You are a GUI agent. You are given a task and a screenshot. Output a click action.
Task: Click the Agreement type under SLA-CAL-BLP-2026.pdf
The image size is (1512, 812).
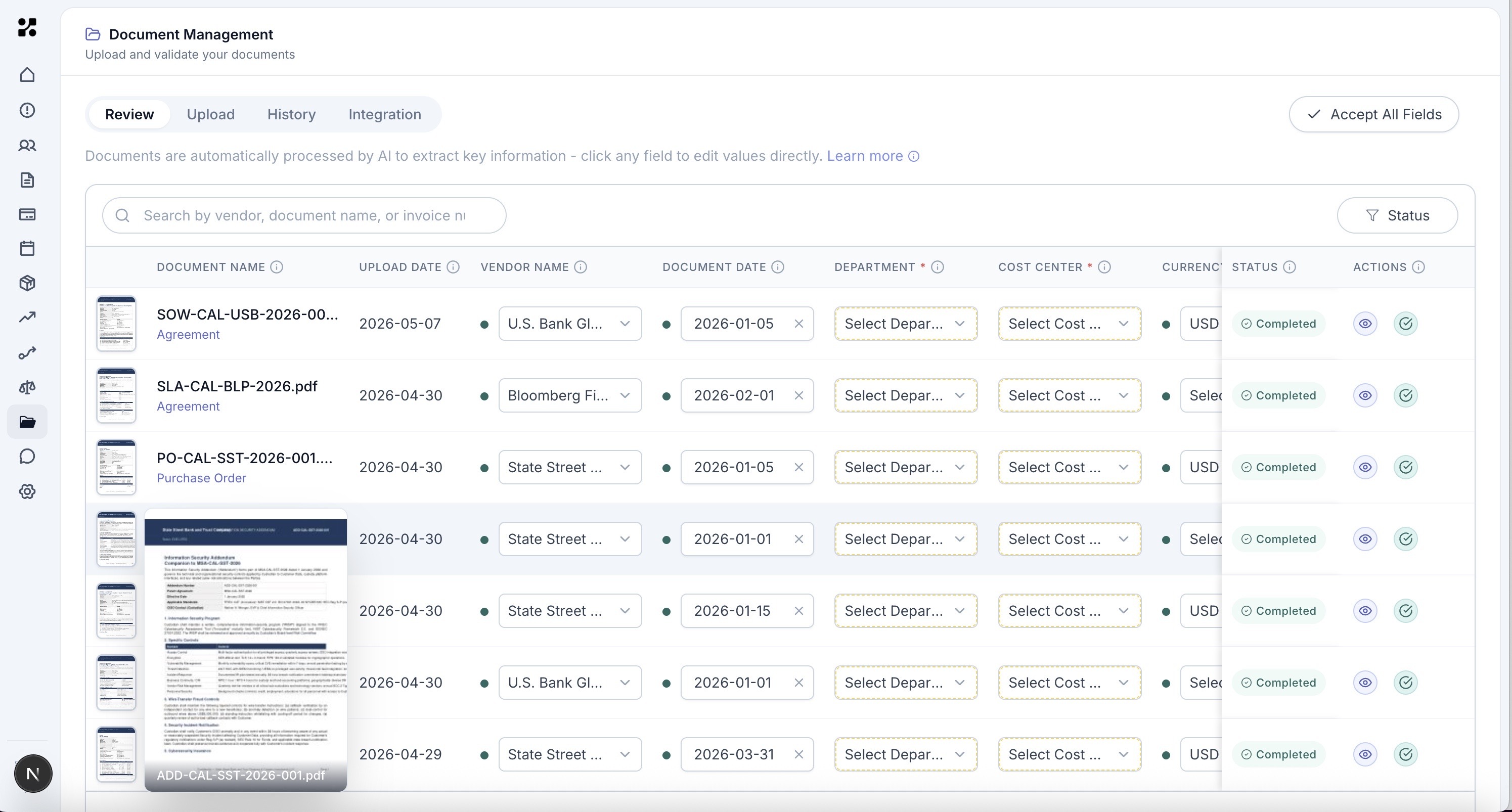coord(188,406)
